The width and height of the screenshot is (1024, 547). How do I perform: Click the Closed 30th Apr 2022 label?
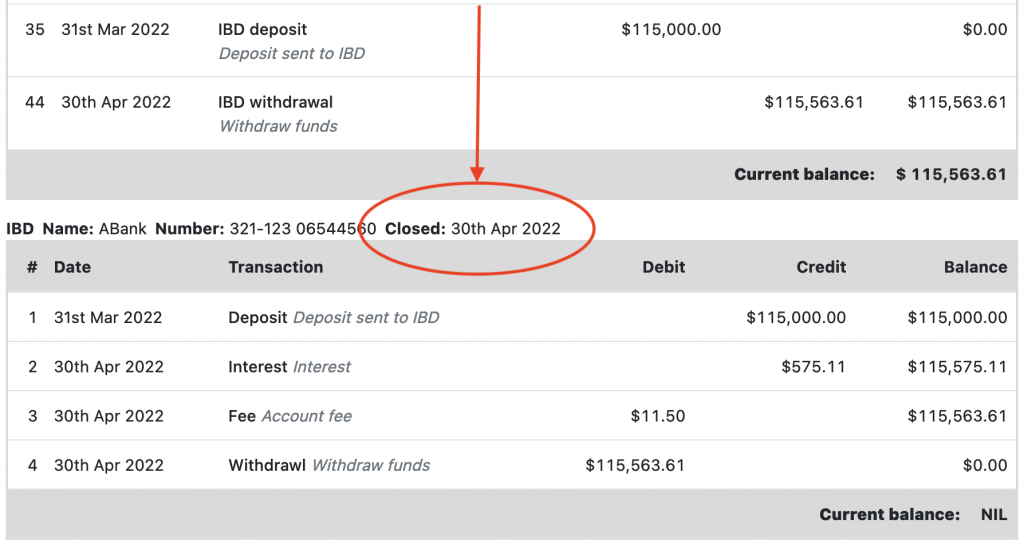click(x=473, y=229)
